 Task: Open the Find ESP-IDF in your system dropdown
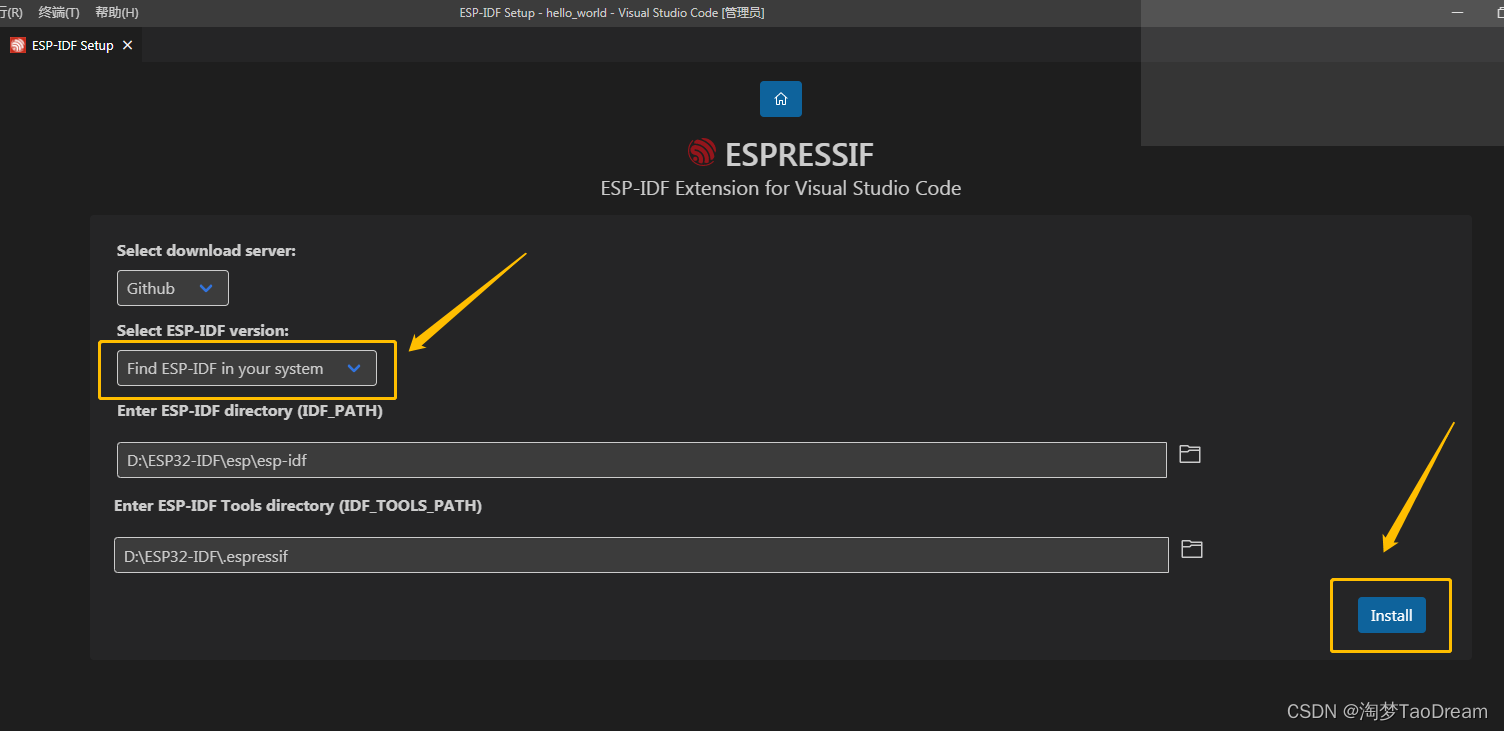click(x=247, y=368)
